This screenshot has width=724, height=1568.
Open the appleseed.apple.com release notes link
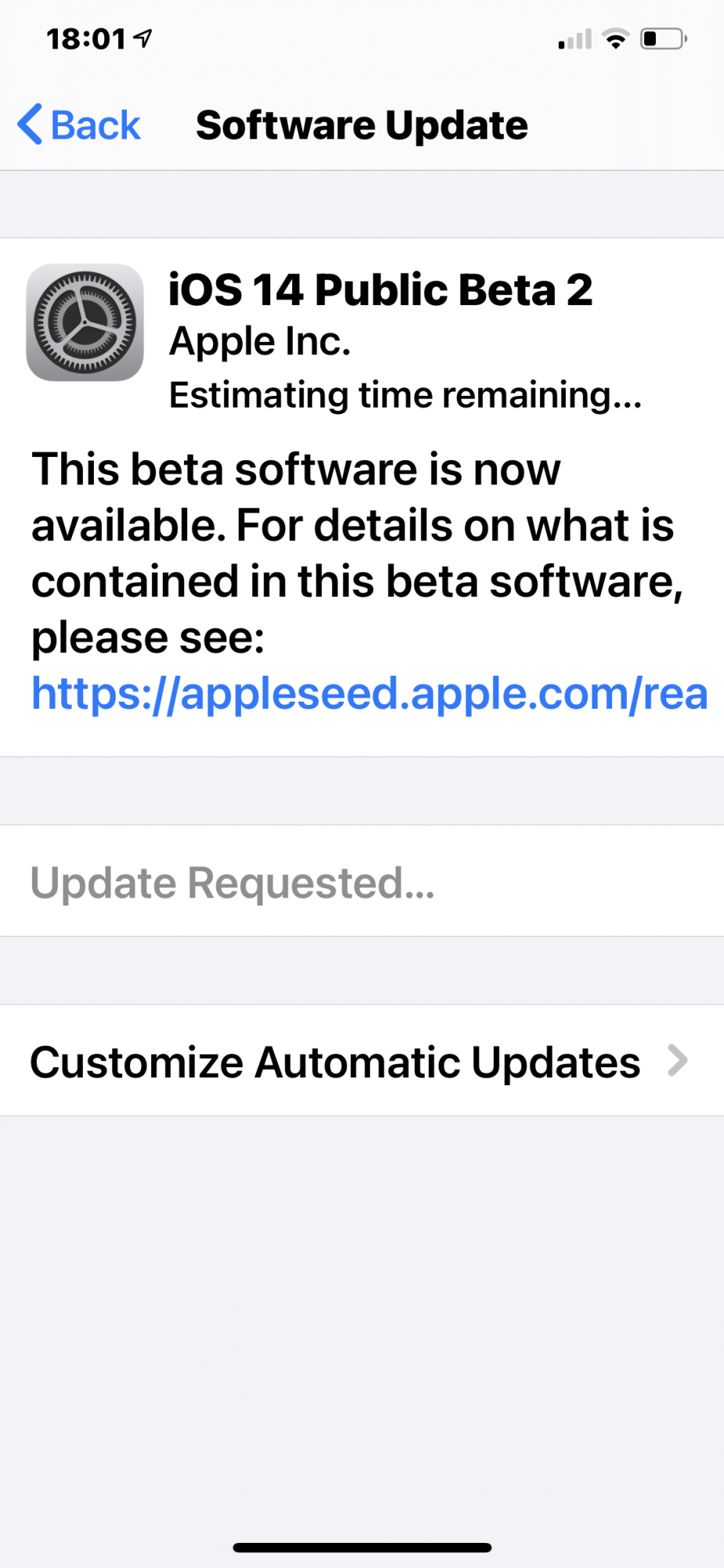tap(369, 694)
